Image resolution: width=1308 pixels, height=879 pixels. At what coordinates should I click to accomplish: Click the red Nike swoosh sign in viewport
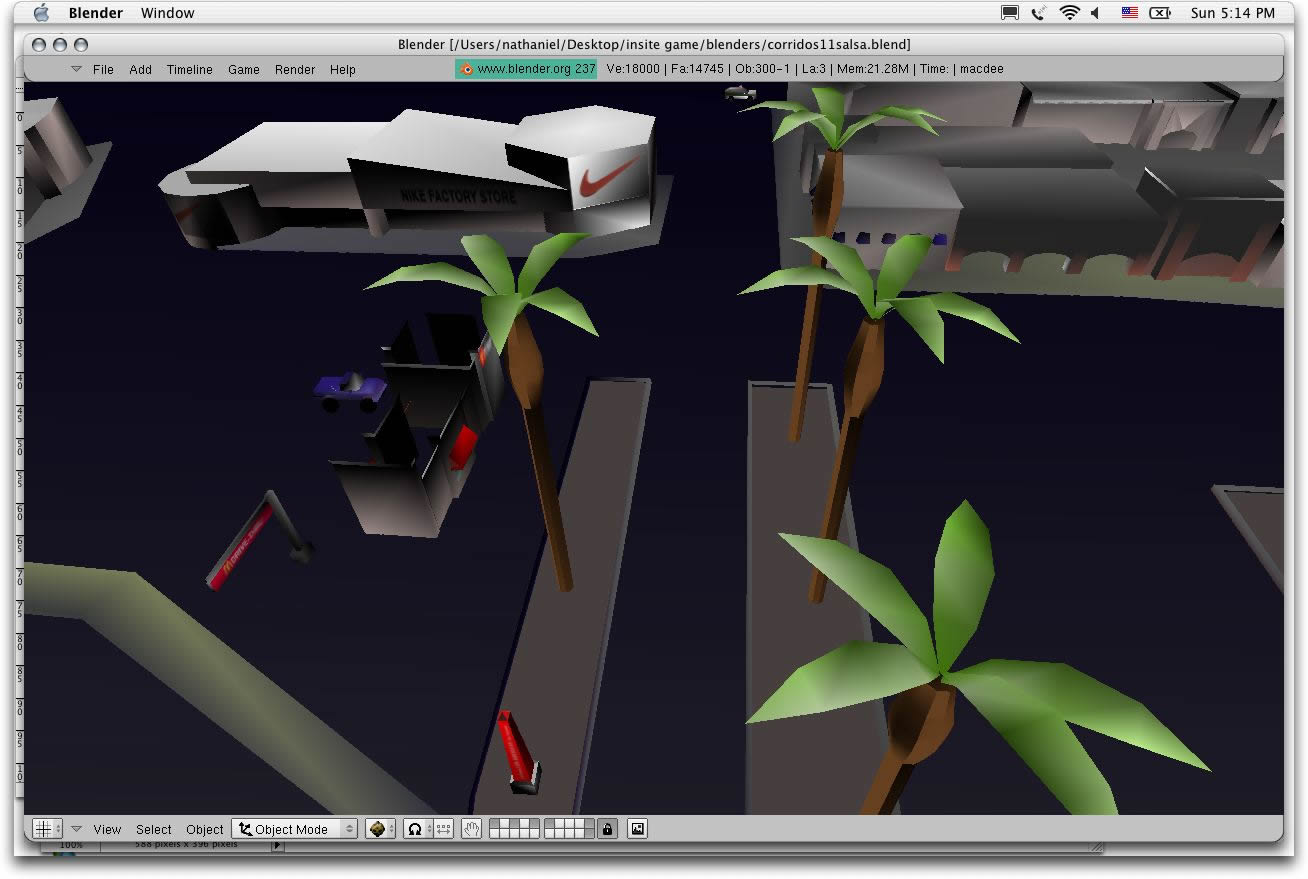coord(608,177)
